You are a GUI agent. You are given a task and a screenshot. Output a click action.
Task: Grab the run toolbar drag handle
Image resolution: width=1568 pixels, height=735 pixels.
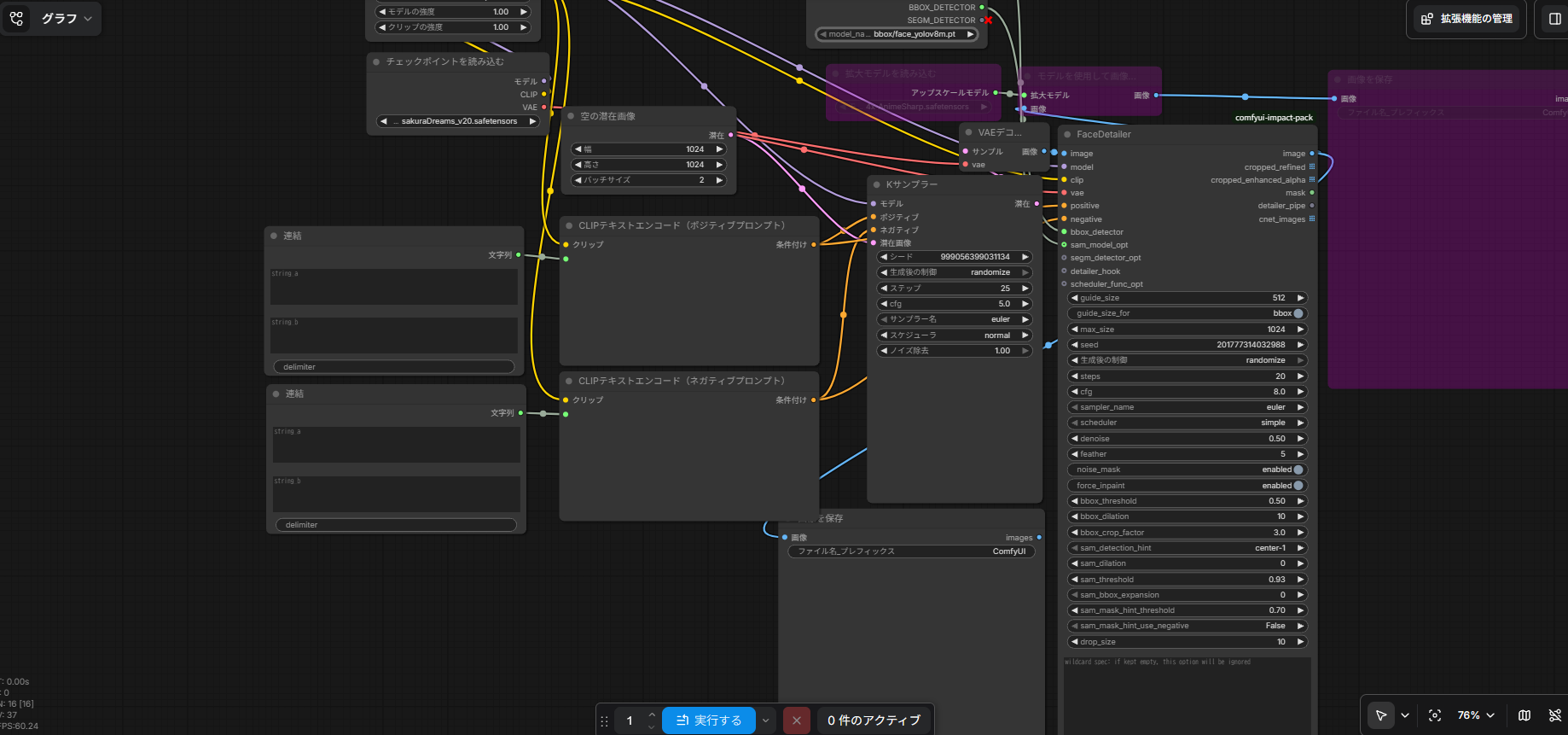[x=604, y=720]
